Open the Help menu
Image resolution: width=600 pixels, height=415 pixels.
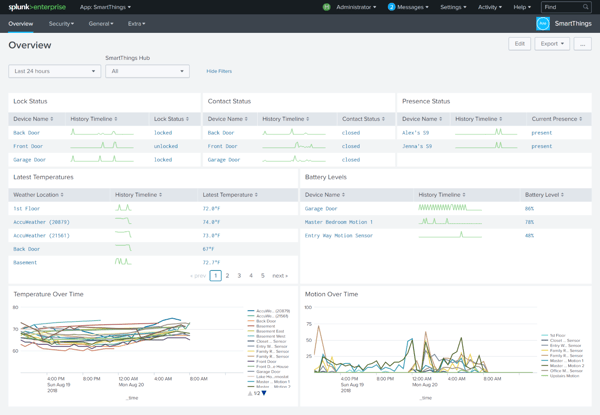522,7
